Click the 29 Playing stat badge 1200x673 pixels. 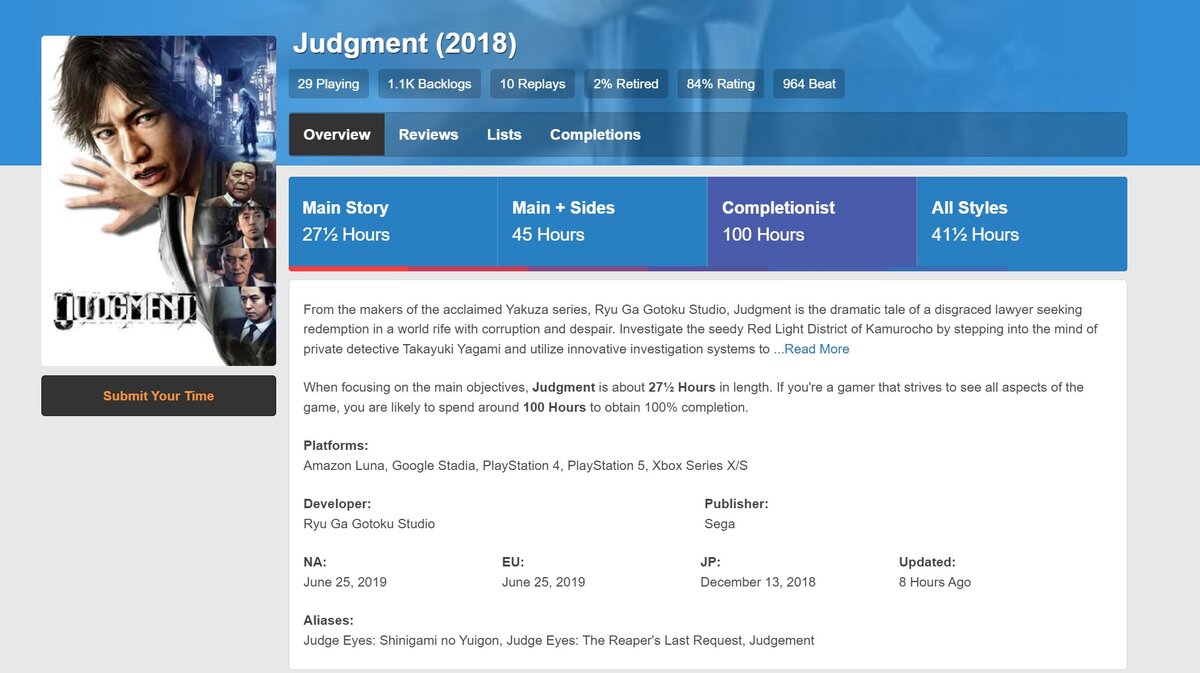pos(328,83)
